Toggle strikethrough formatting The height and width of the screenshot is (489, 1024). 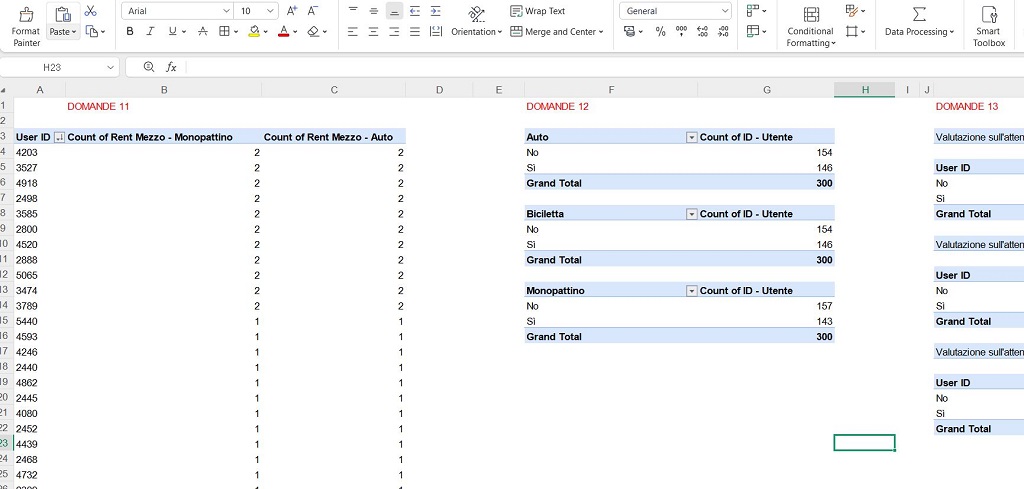(x=202, y=31)
